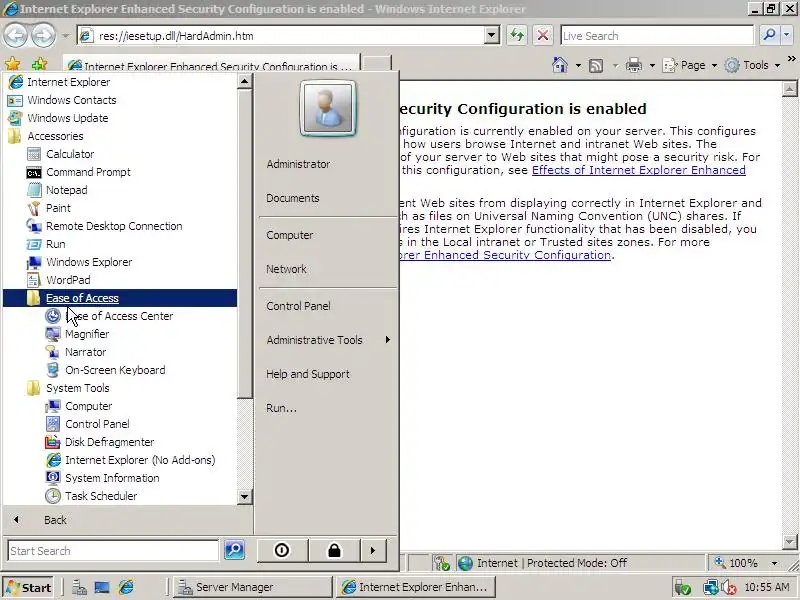Switch to Internet Explorer taskbar button

click(415, 587)
